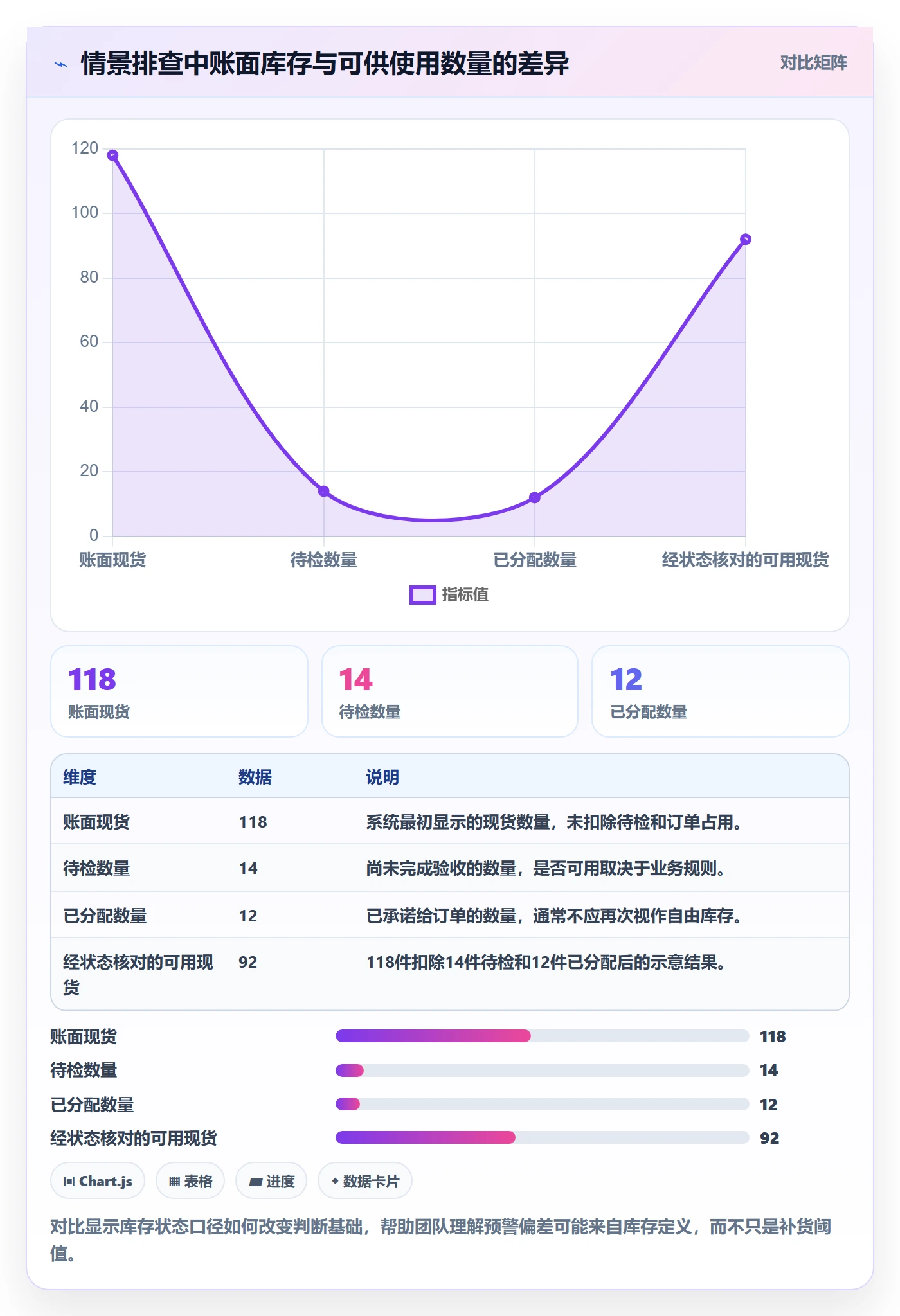Viewport: 900px width, 1316px height.
Task: Click the square icon in Chart.js chip
Action: (69, 1181)
